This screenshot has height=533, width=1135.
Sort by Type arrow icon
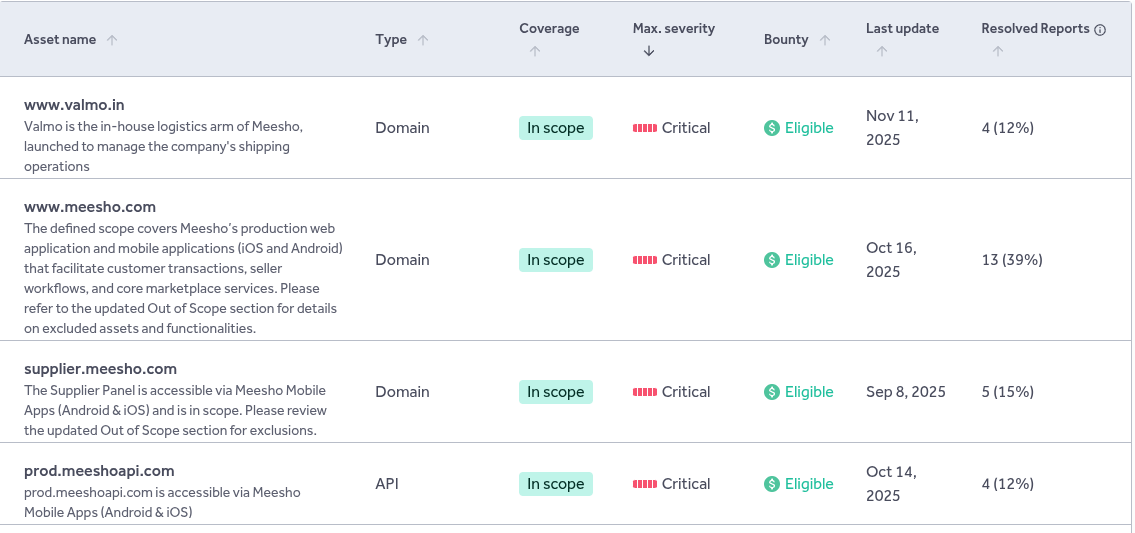click(423, 40)
